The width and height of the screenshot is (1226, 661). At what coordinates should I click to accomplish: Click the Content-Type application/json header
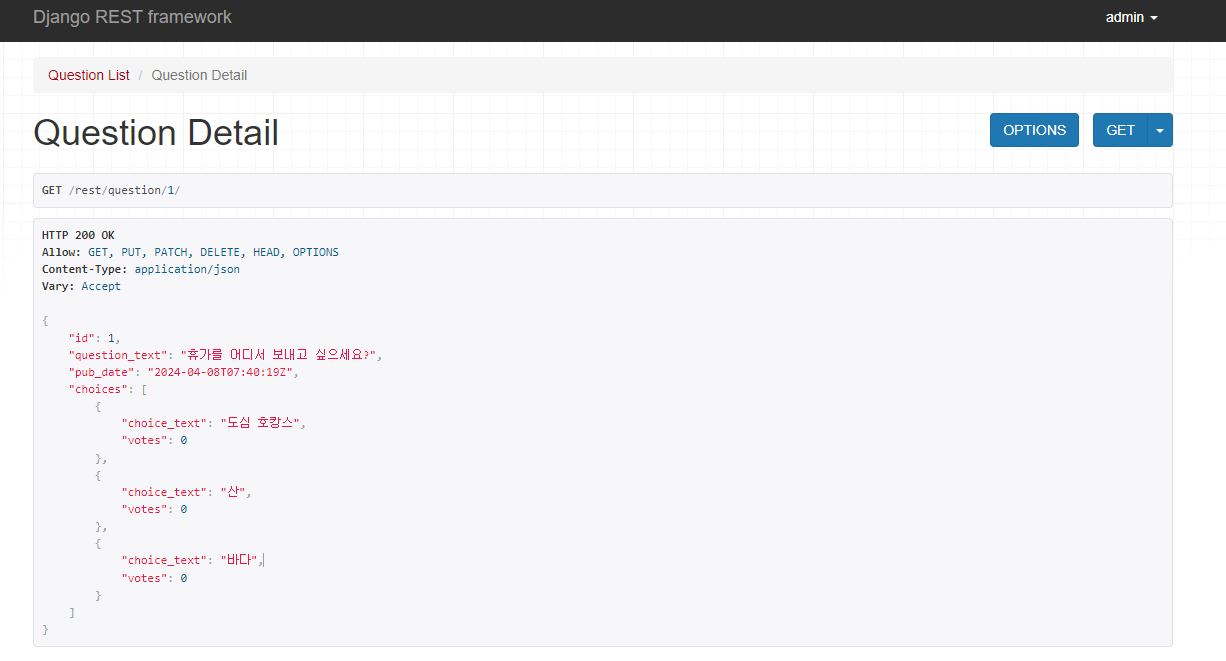tap(141, 269)
